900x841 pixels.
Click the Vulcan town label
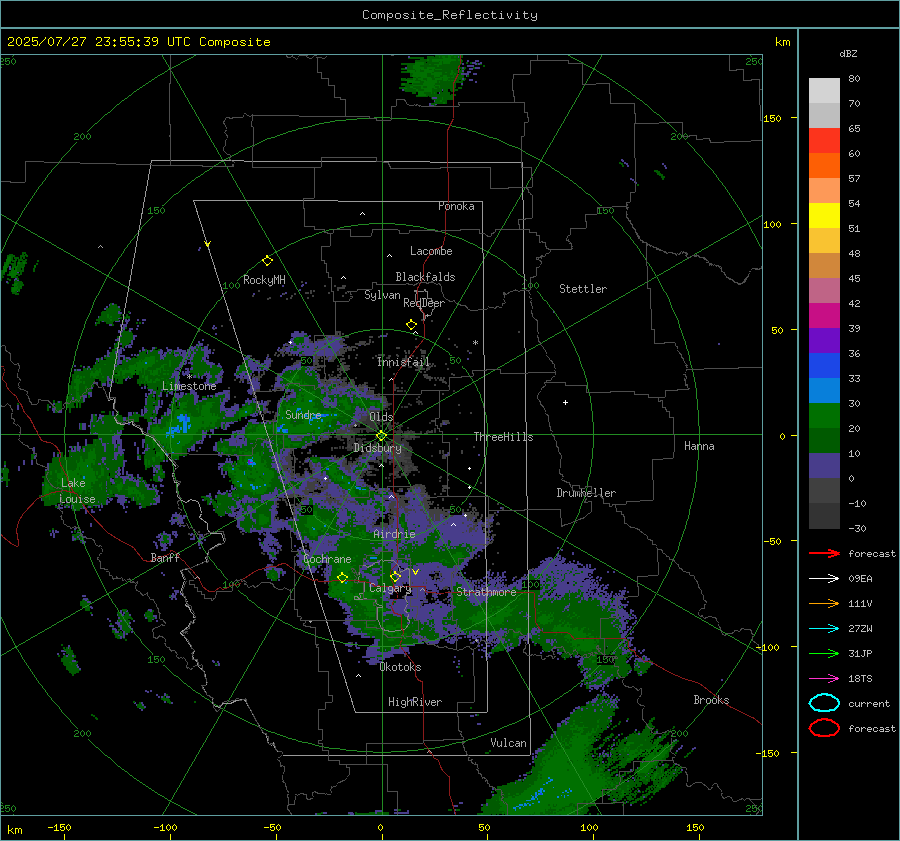(509, 743)
